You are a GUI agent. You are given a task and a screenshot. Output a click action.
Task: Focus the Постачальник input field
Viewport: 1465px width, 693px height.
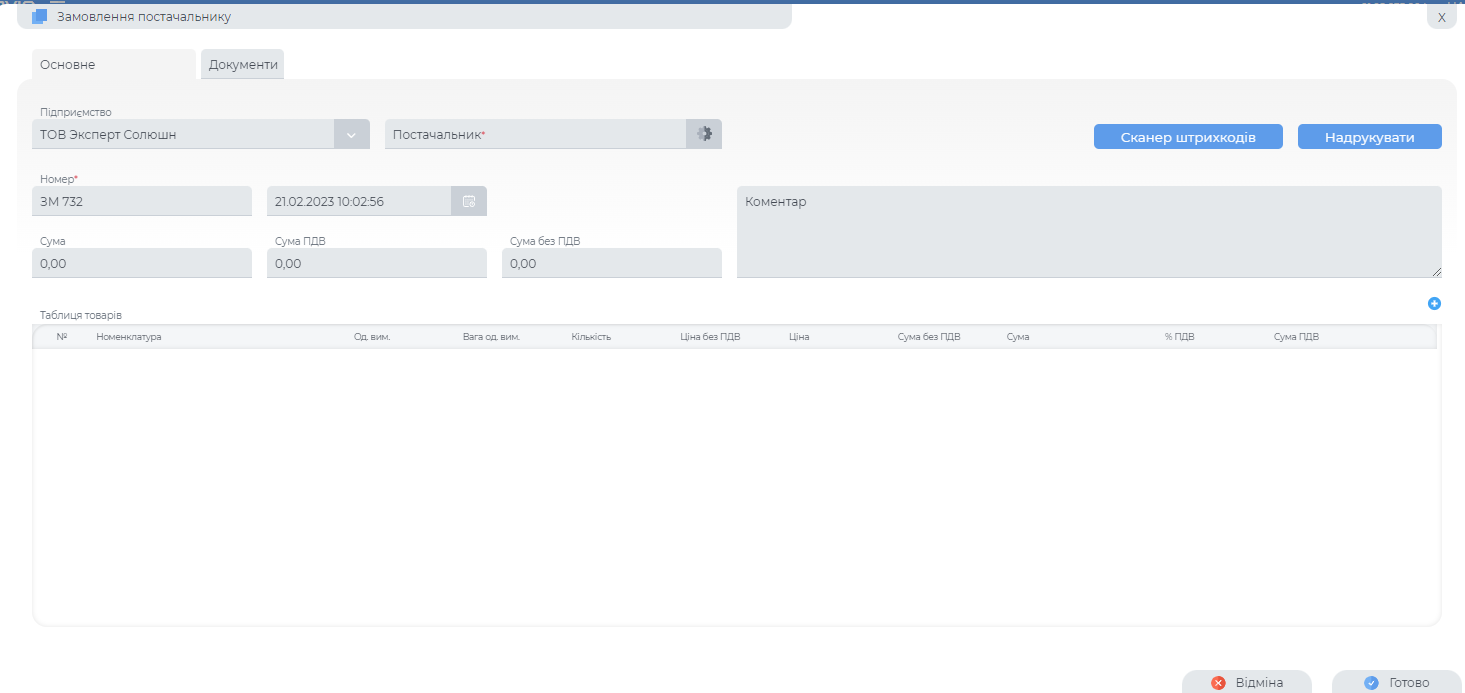pos(535,134)
